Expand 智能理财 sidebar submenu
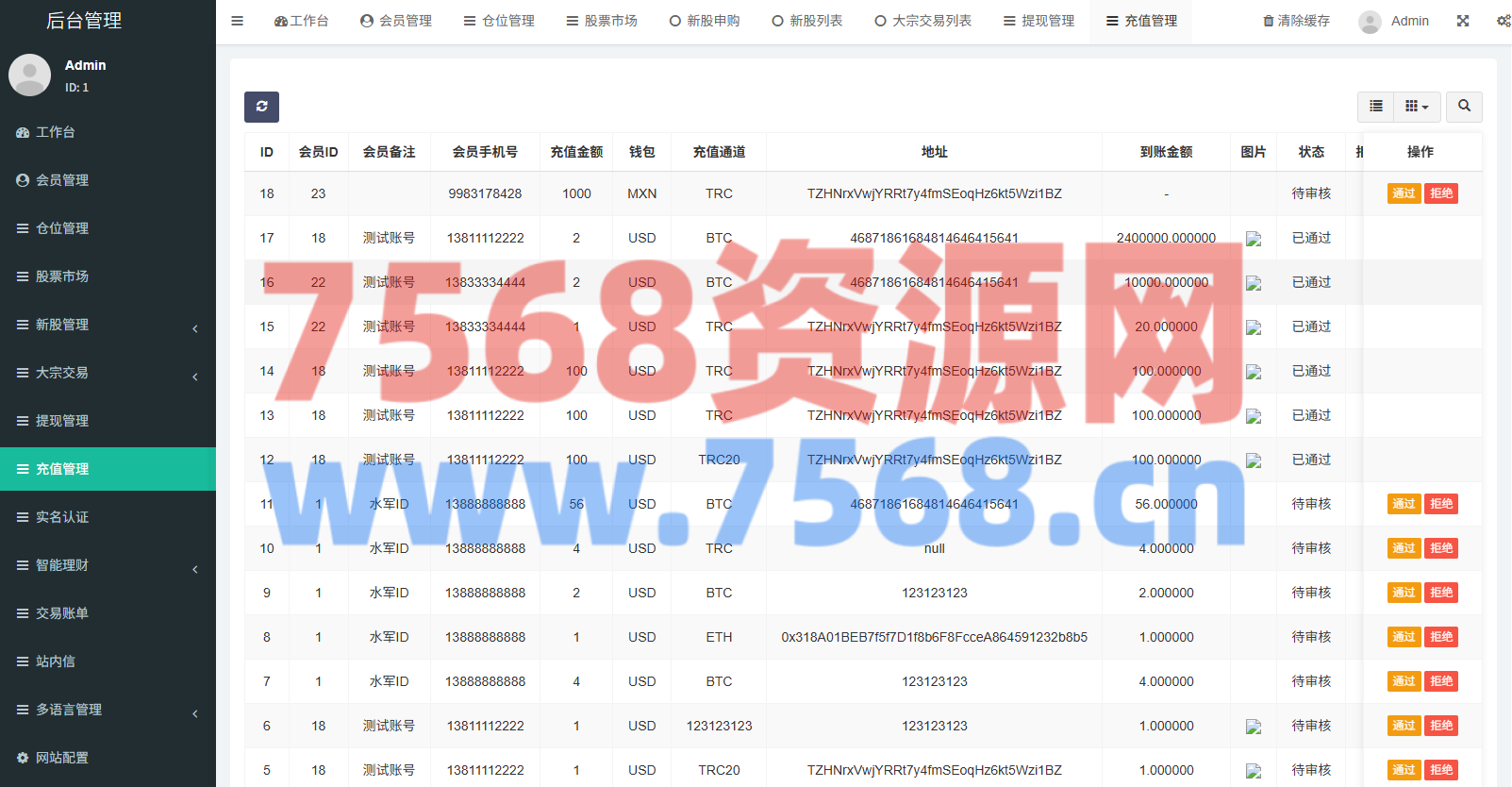Image resolution: width=1512 pixels, height=787 pixels. coord(108,565)
